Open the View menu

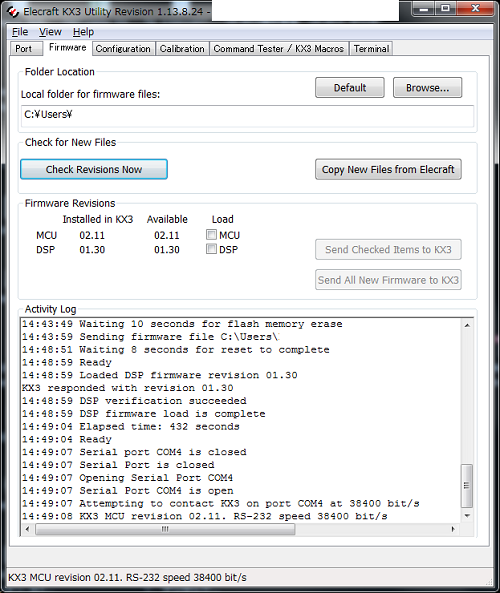tap(50, 32)
